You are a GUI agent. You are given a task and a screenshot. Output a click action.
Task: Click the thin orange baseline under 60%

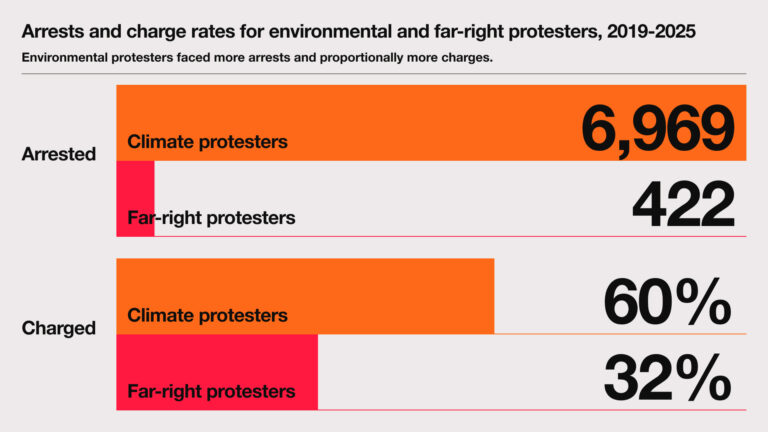[620, 333]
